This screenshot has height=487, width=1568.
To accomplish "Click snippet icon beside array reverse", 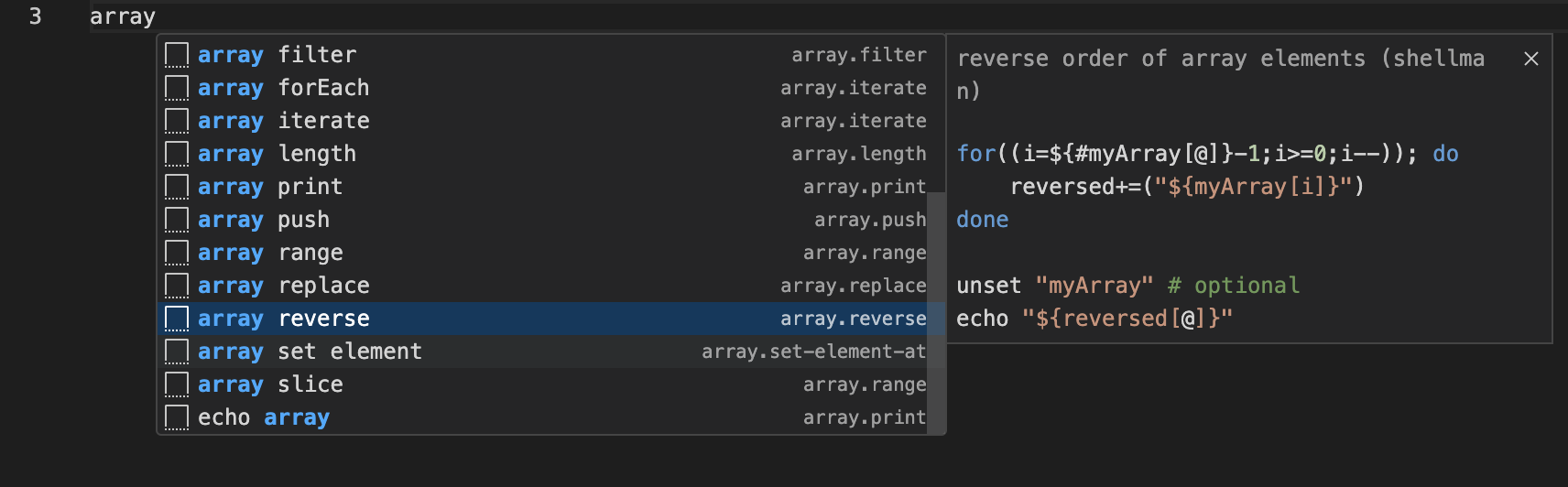I will pos(177,319).
